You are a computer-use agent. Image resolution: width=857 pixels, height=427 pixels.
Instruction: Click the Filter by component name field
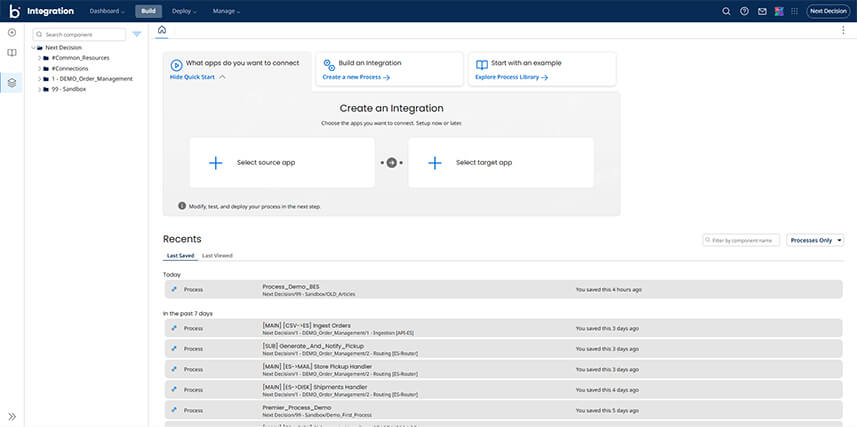point(742,240)
